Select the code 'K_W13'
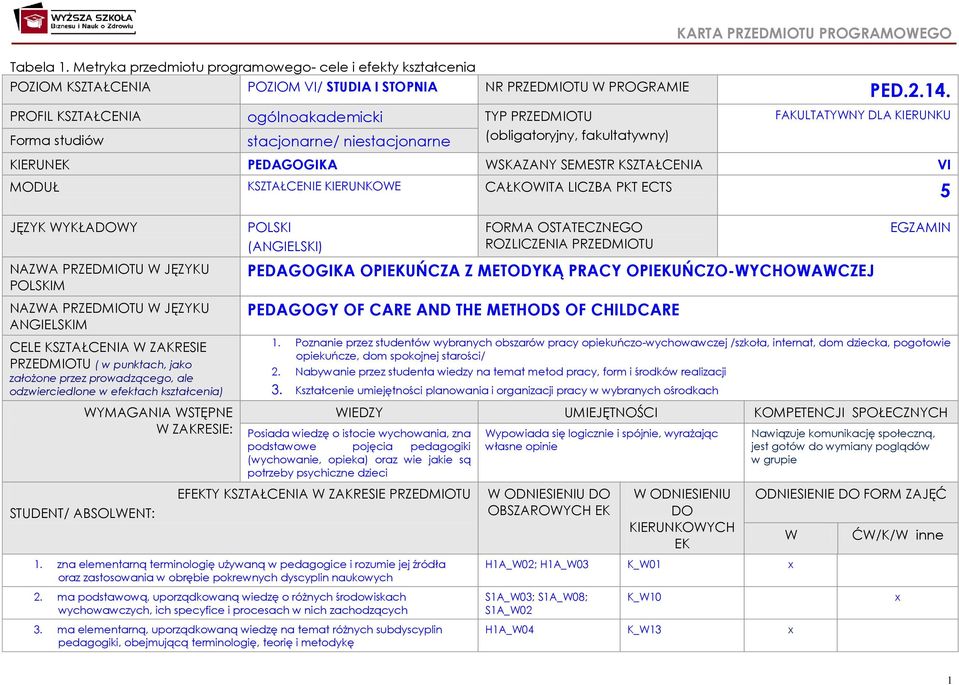Screen dimensions: 959x685 click(x=644, y=629)
